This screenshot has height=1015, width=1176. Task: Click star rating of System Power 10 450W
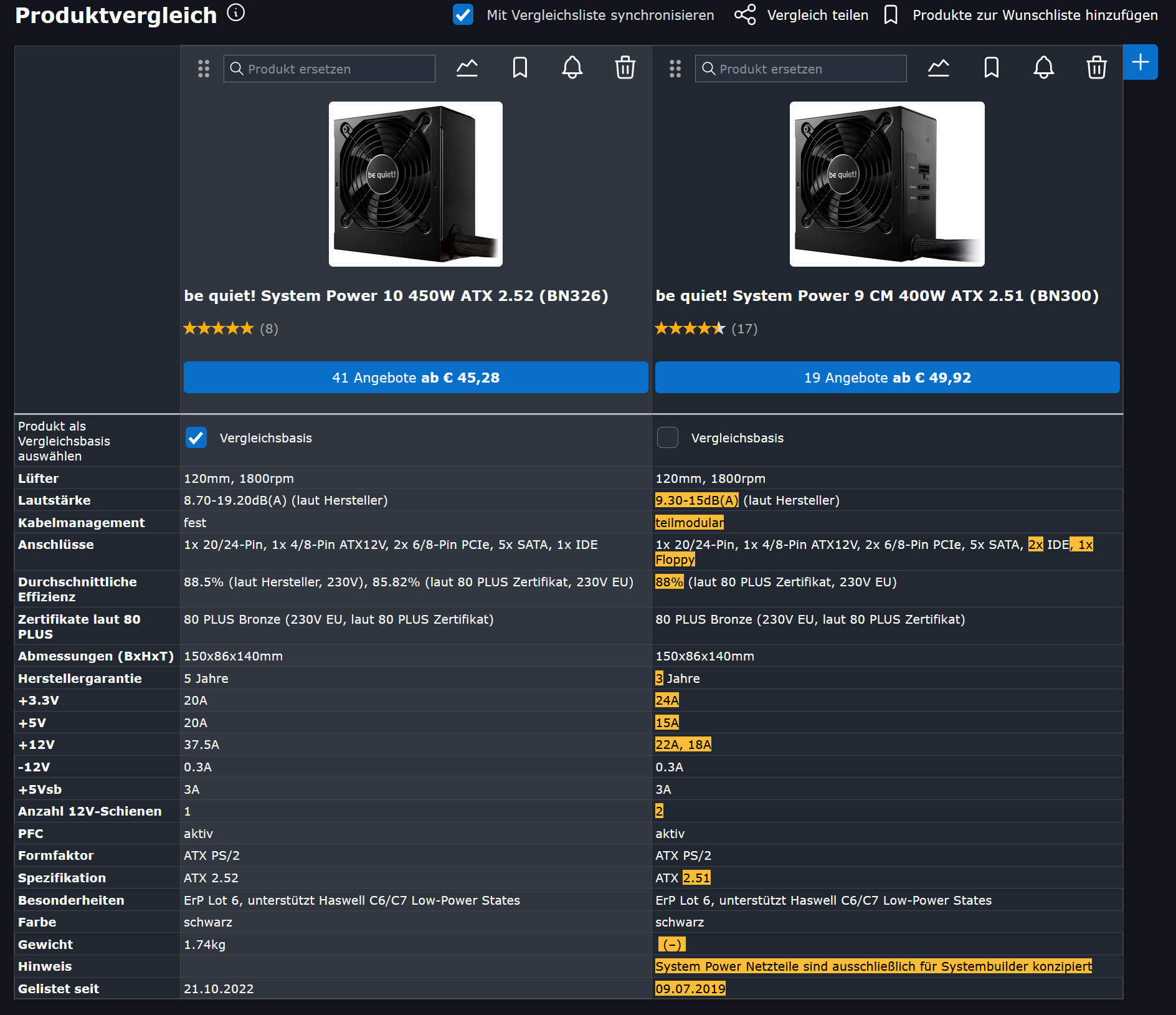[x=219, y=328]
